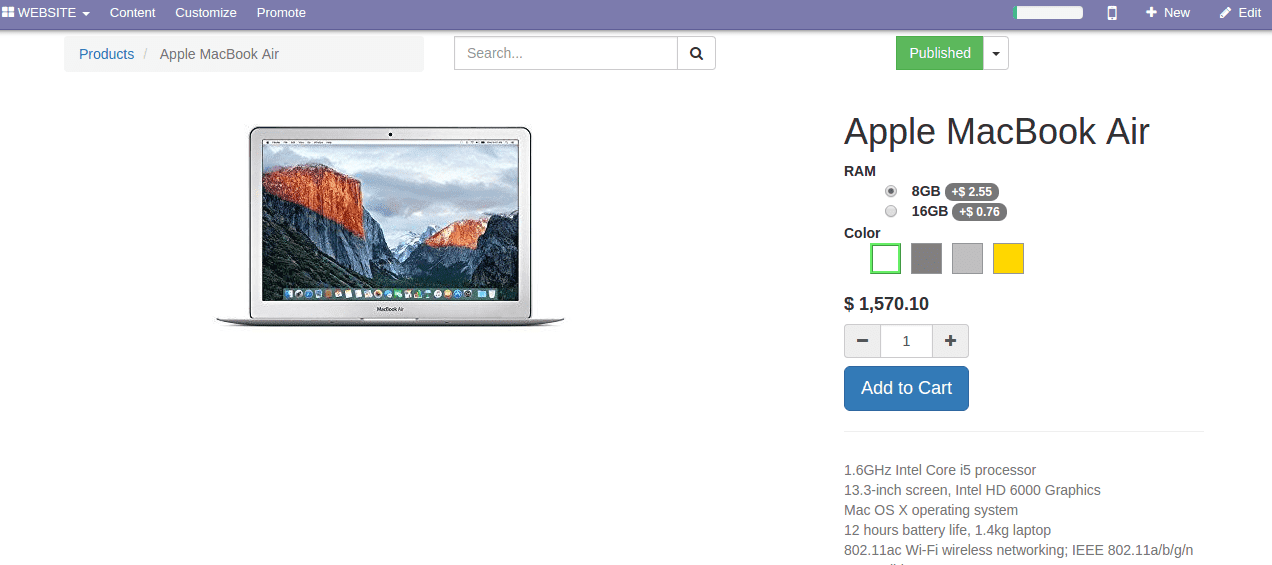Focus the Search input field
The height and width of the screenshot is (565, 1272).
[566, 53]
